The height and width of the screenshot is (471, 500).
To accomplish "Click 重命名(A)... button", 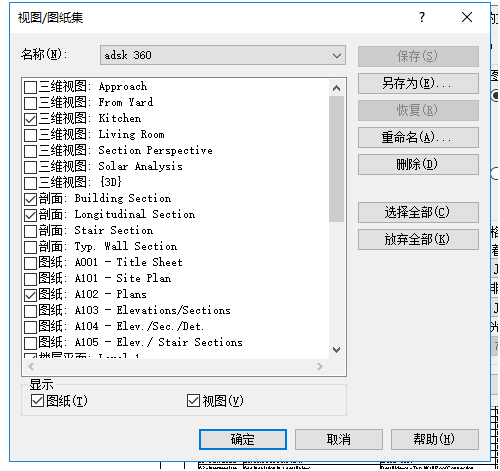I will (x=418, y=137).
